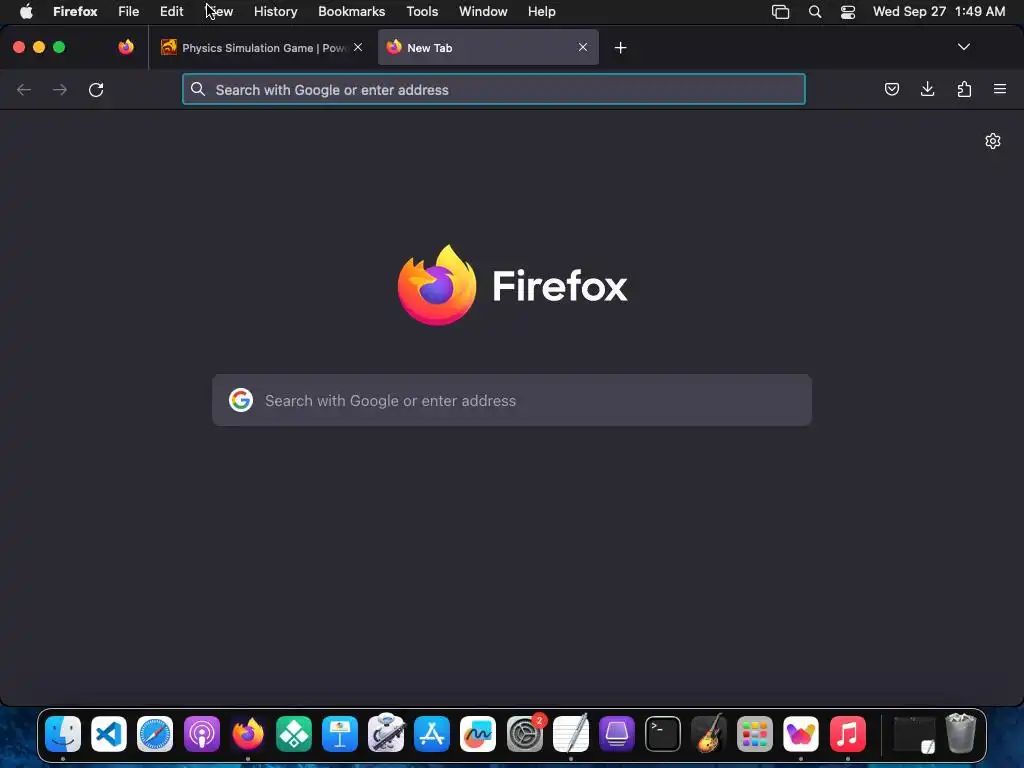The height and width of the screenshot is (768, 1024).
Task: Click the Google G logo icon
Action: [241, 400]
